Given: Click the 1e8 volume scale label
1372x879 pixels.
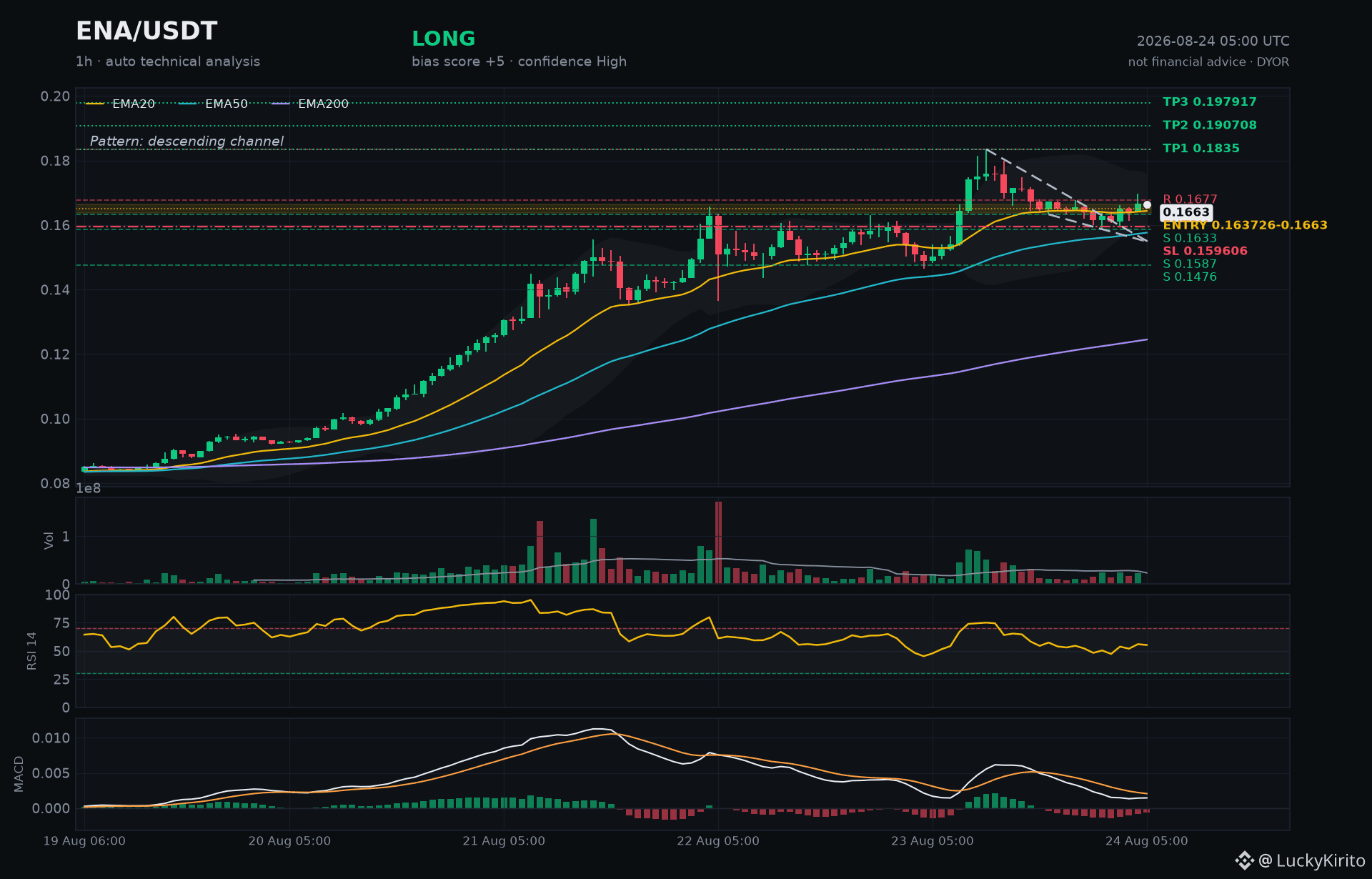Looking at the screenshot, I should [x=89, y=489].
